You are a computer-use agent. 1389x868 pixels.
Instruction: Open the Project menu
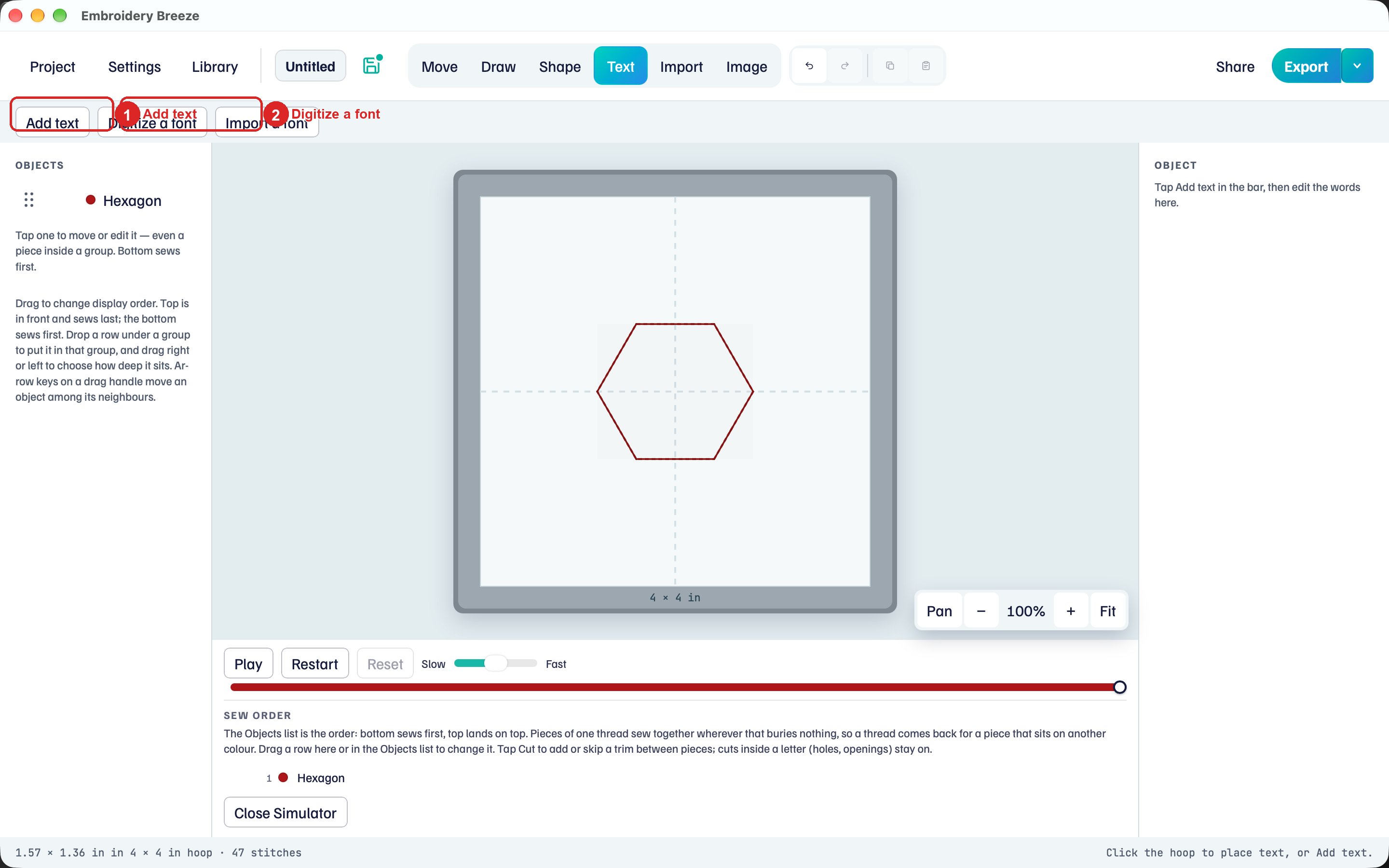(x=52, y=67)
